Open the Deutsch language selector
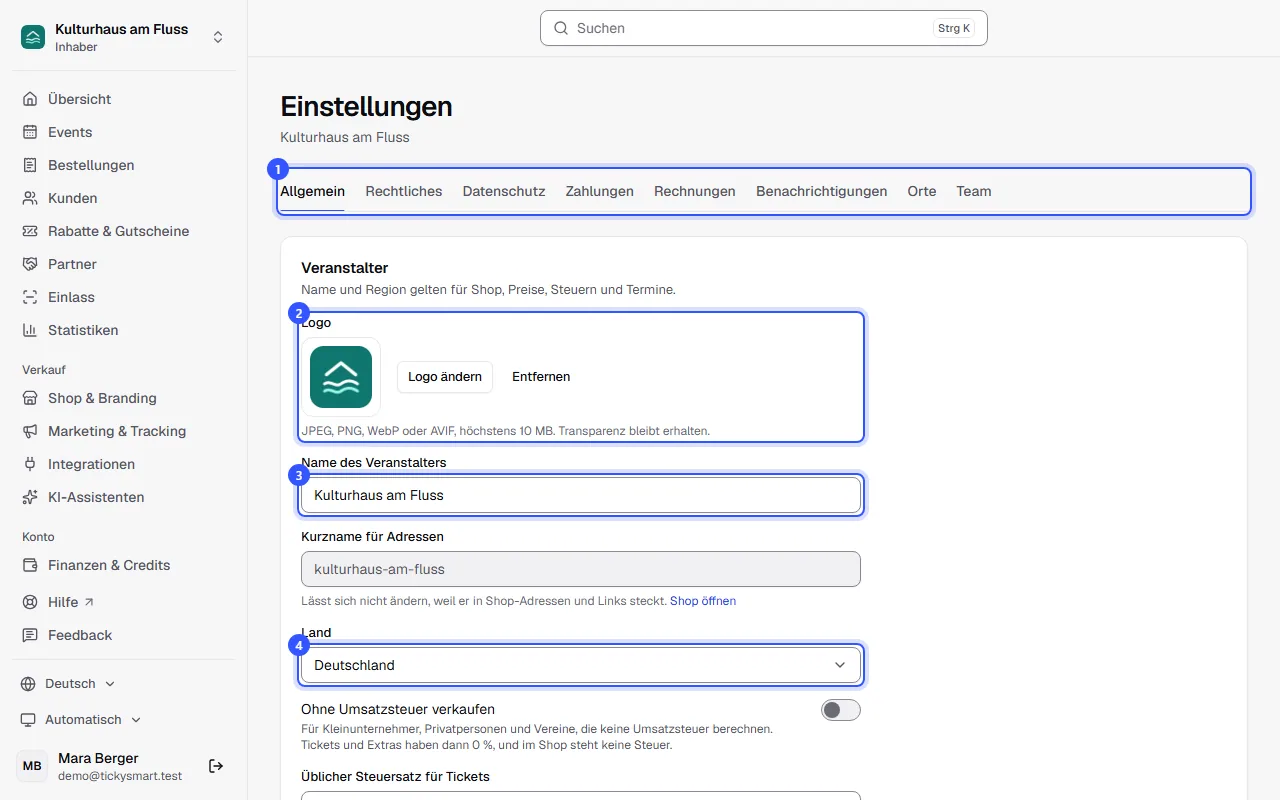Image resolution: width=1280 pixels, height=800 pixels. [68, 684]
